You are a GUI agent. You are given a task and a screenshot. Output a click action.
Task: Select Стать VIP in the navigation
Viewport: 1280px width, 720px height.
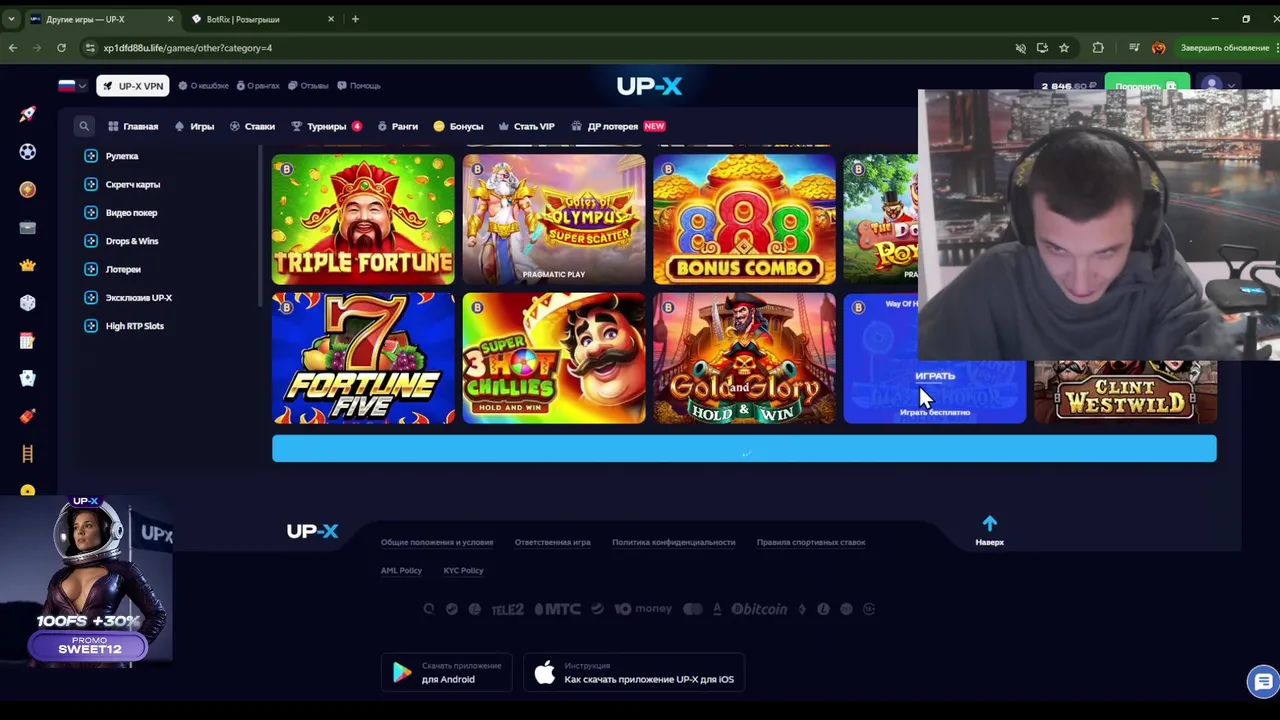526,126
